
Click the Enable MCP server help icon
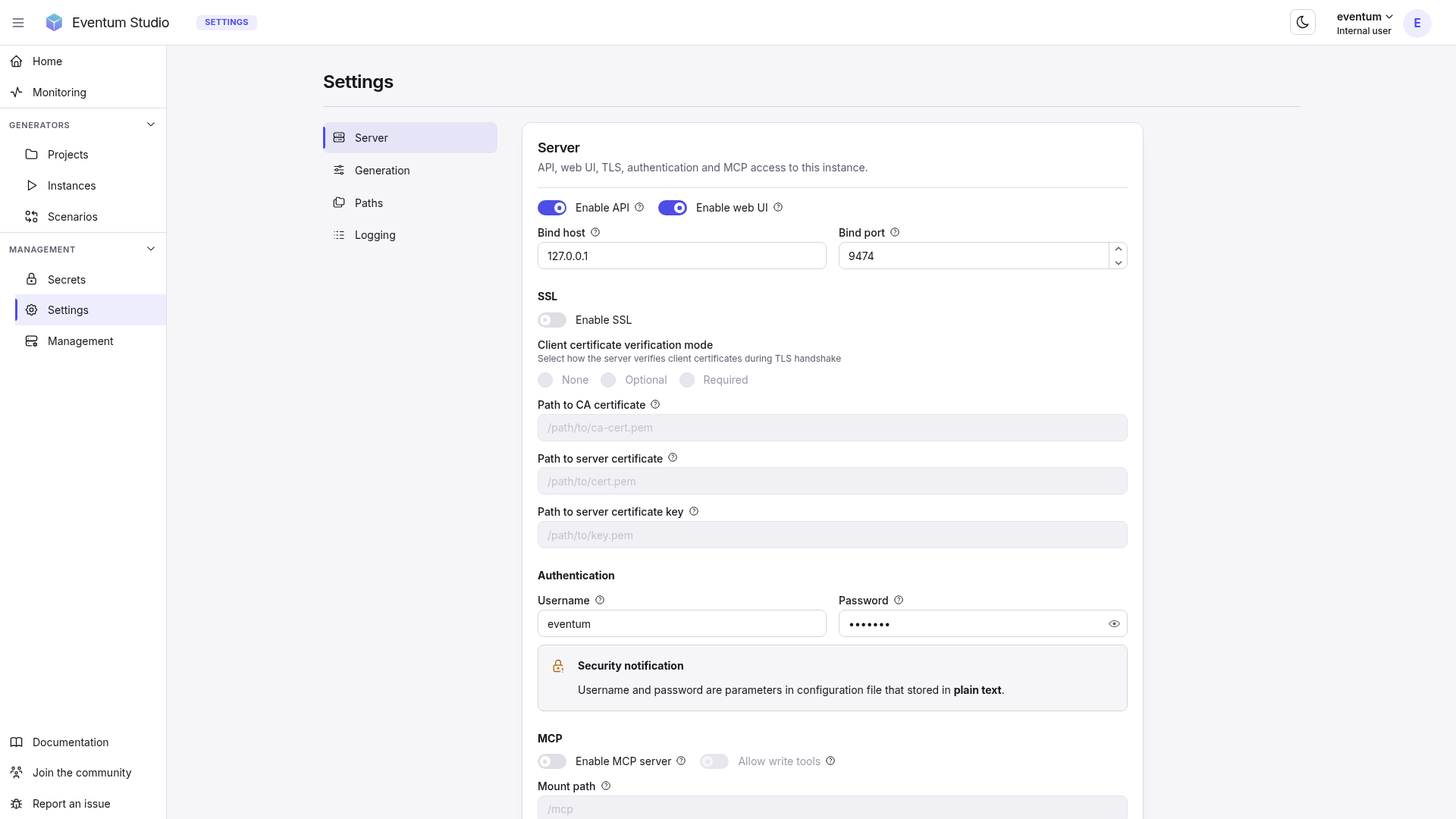[x=681, y=761]
